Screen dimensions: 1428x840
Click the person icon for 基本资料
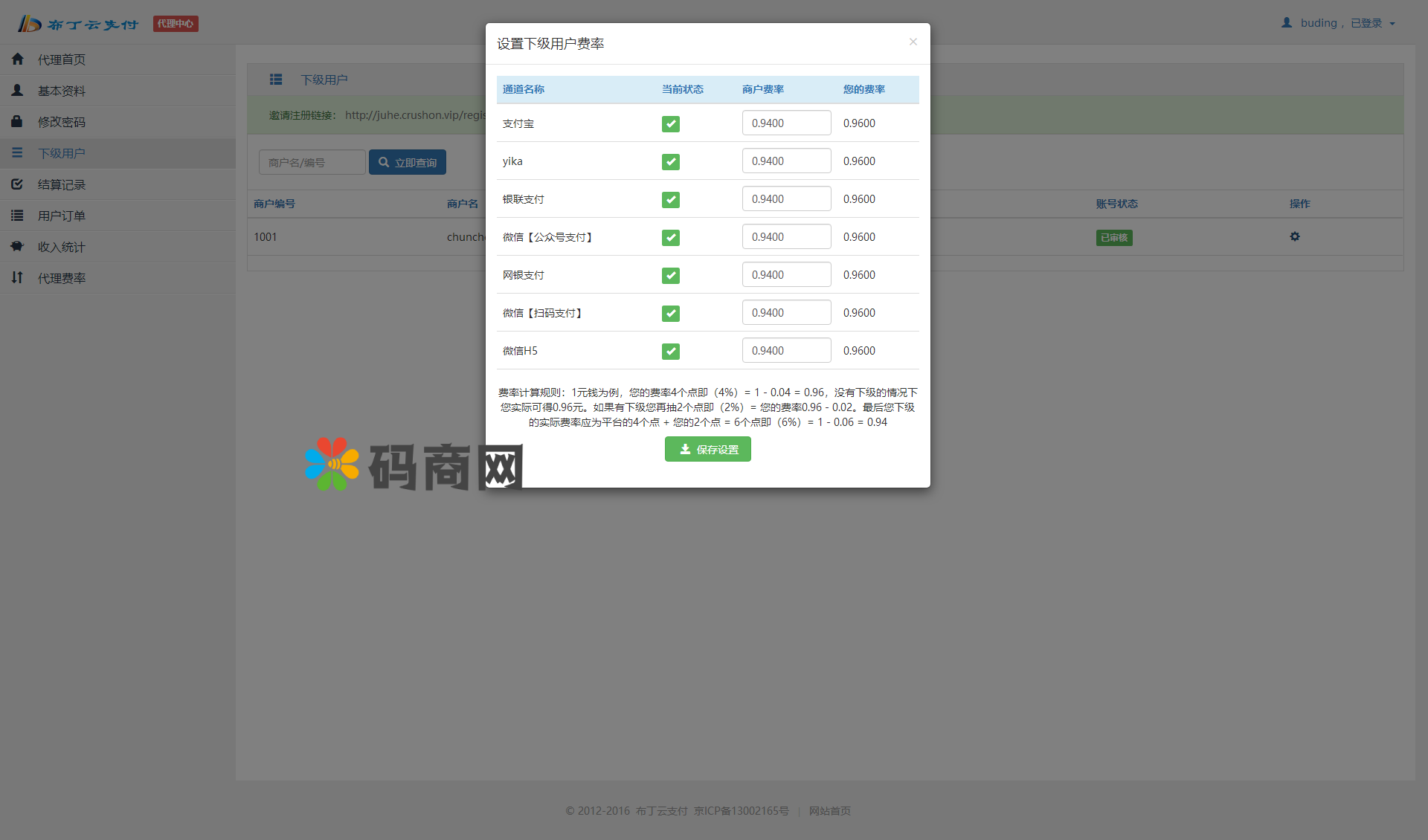point(18,90)
